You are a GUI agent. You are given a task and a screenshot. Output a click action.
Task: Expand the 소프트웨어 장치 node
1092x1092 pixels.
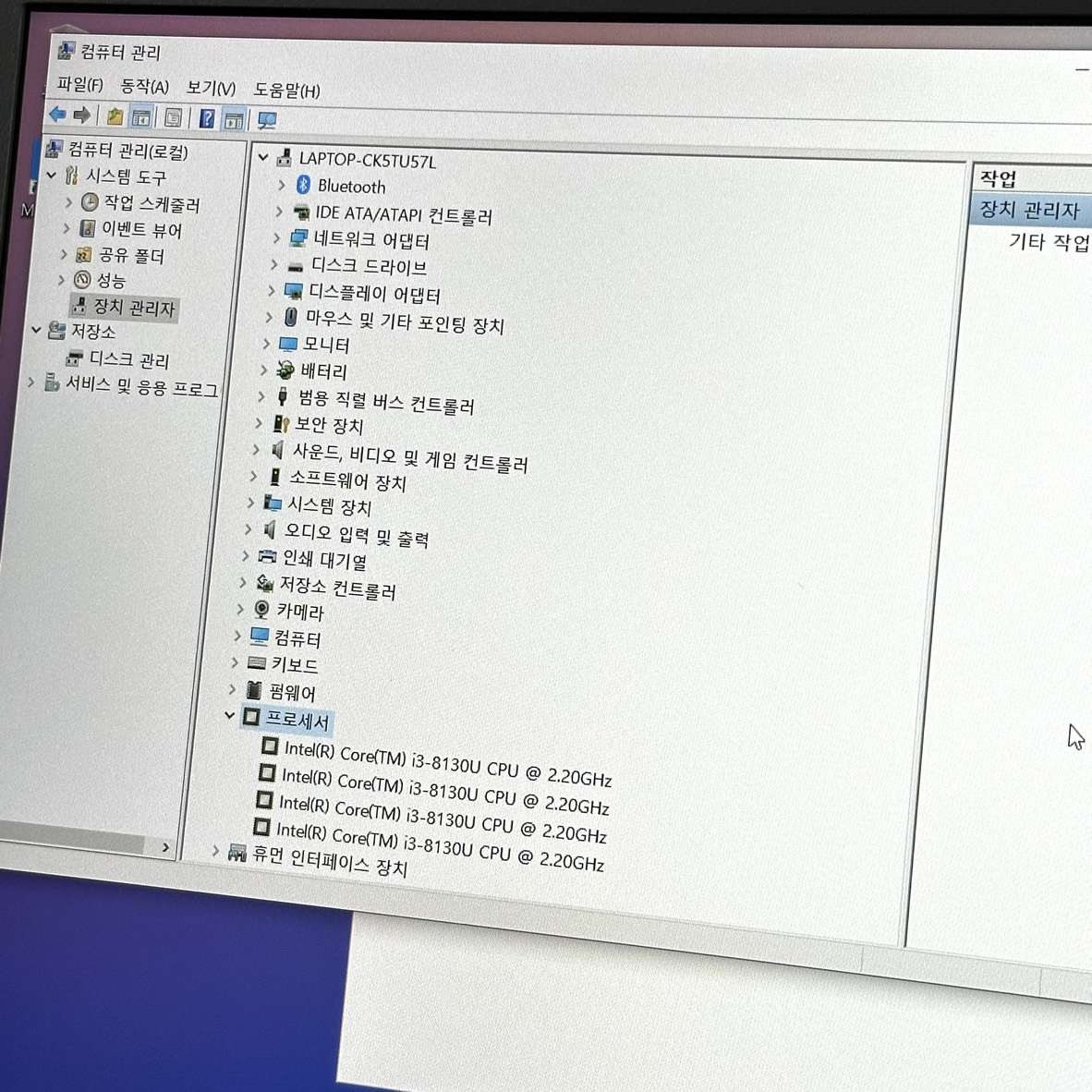(253, 477)
